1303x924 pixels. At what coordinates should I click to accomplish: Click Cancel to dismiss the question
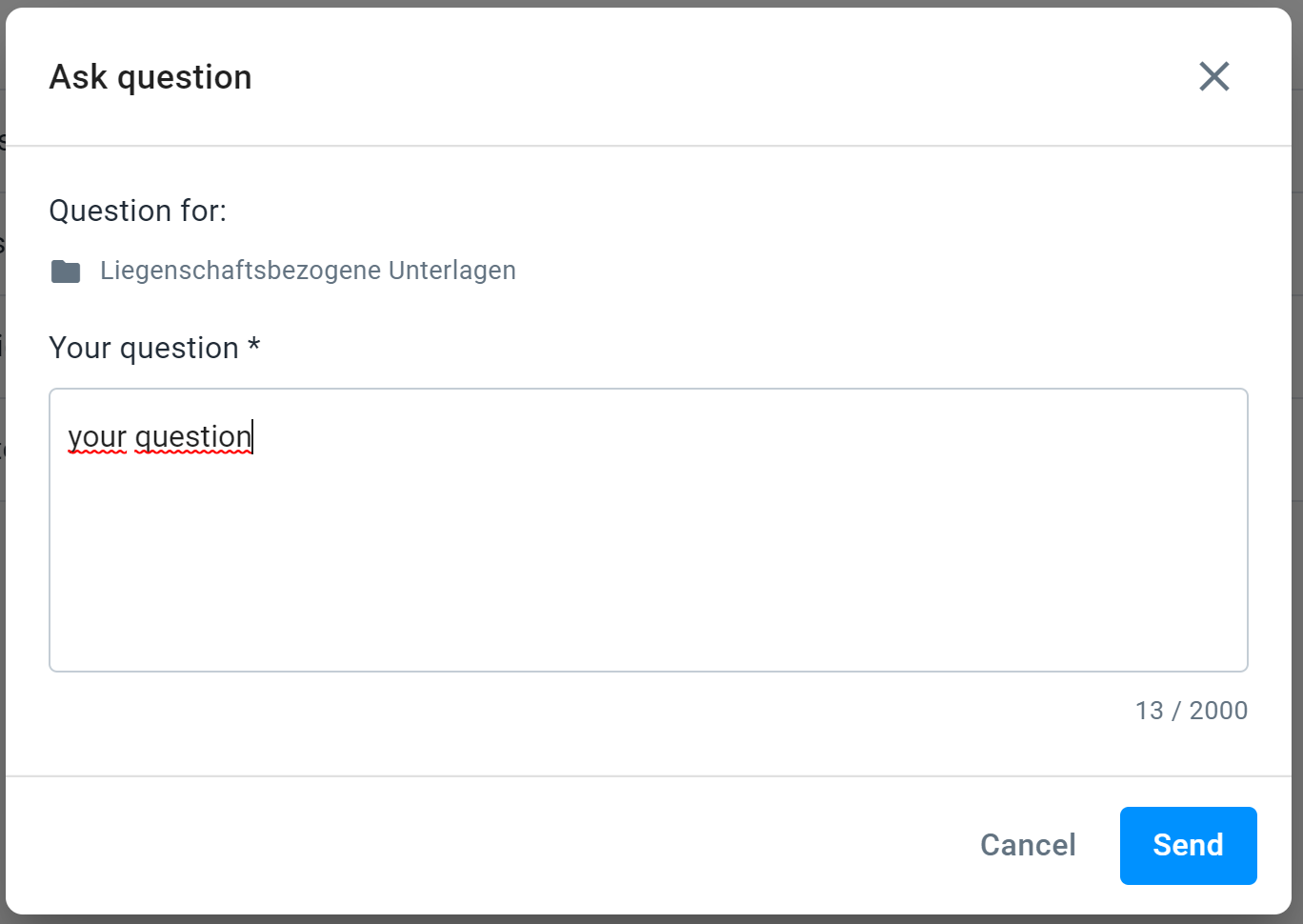[x=1027, y=845]
